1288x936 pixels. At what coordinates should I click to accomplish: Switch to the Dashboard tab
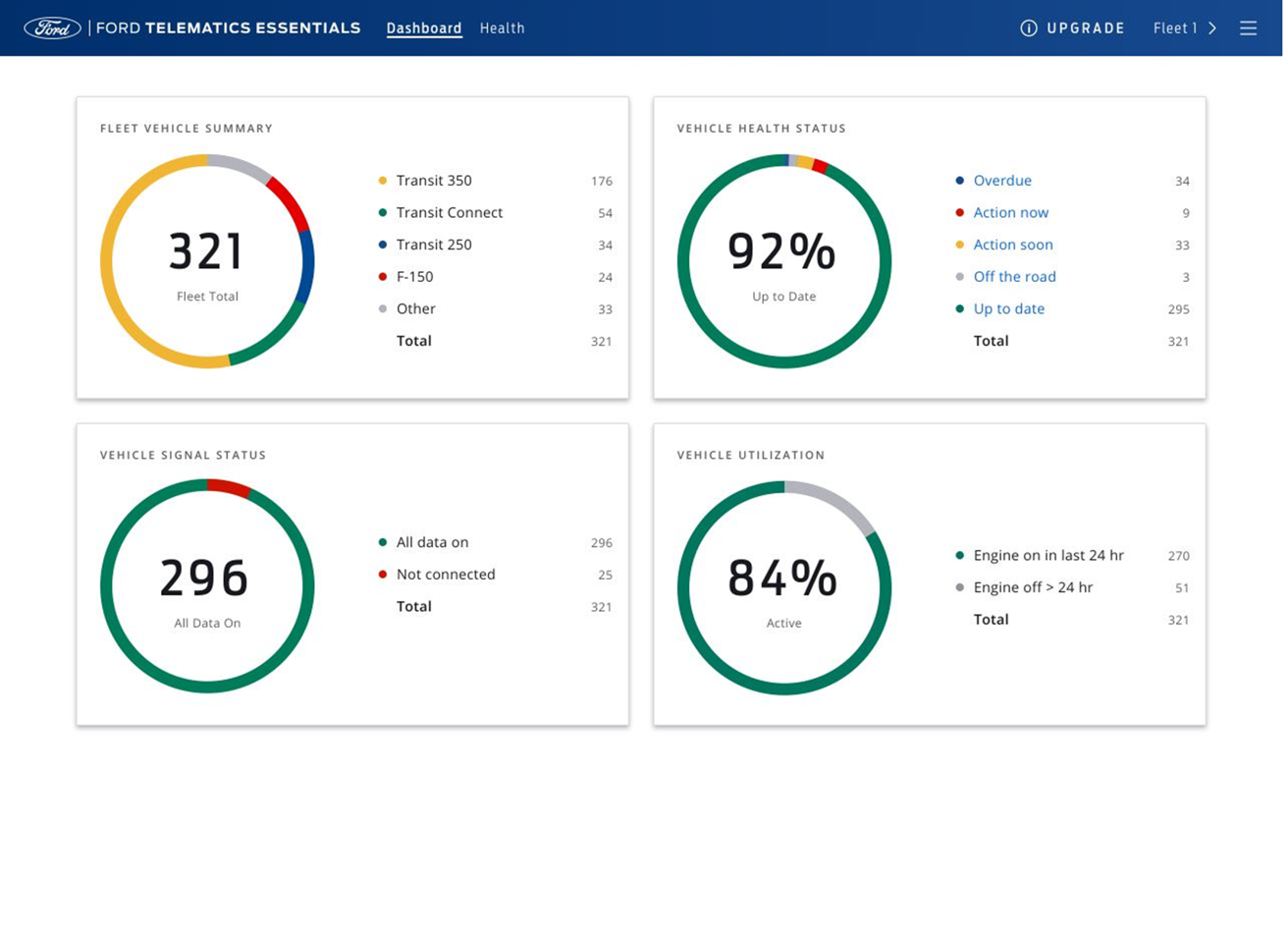(x=424, y=28)
